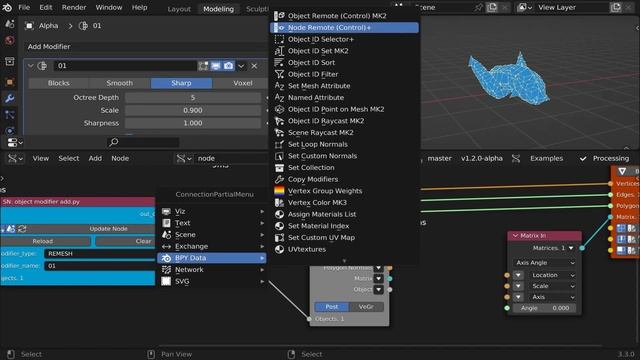Adjust the Octree Depth field
This screenshot has height=360, width=640.
[x=193, y=98]
